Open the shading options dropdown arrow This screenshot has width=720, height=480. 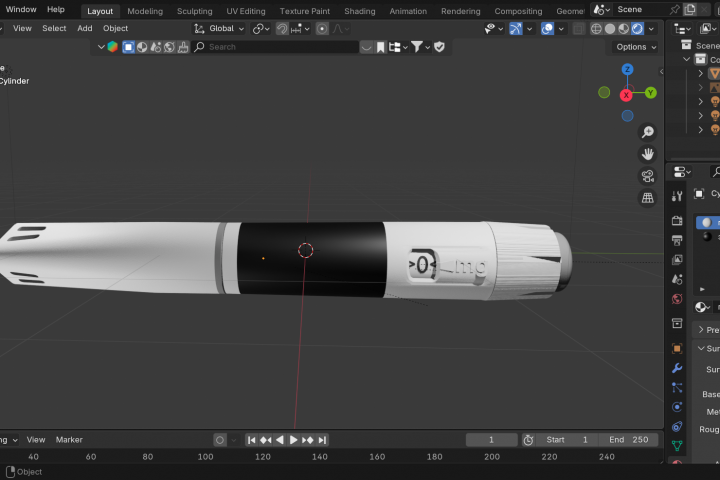[651, 28]
